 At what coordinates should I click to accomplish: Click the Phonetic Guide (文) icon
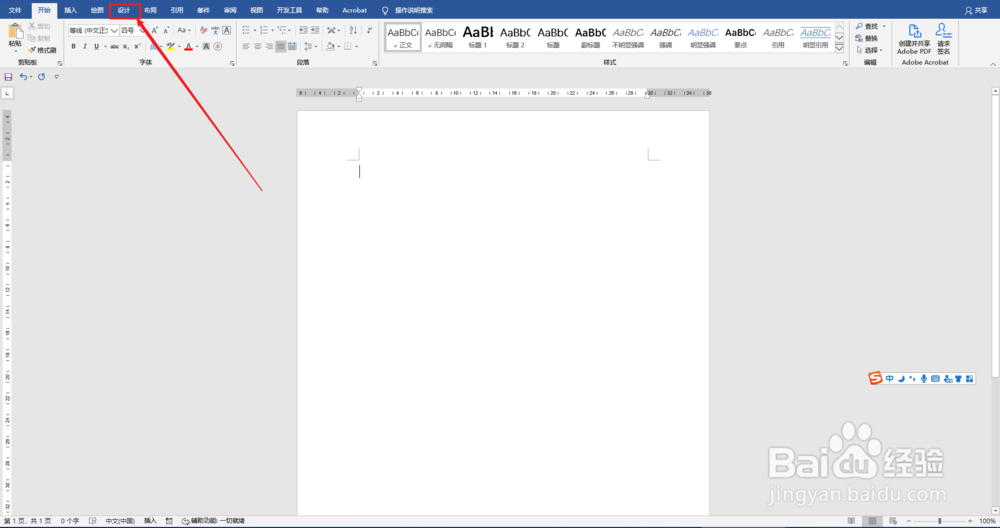(x=215, y=30)
